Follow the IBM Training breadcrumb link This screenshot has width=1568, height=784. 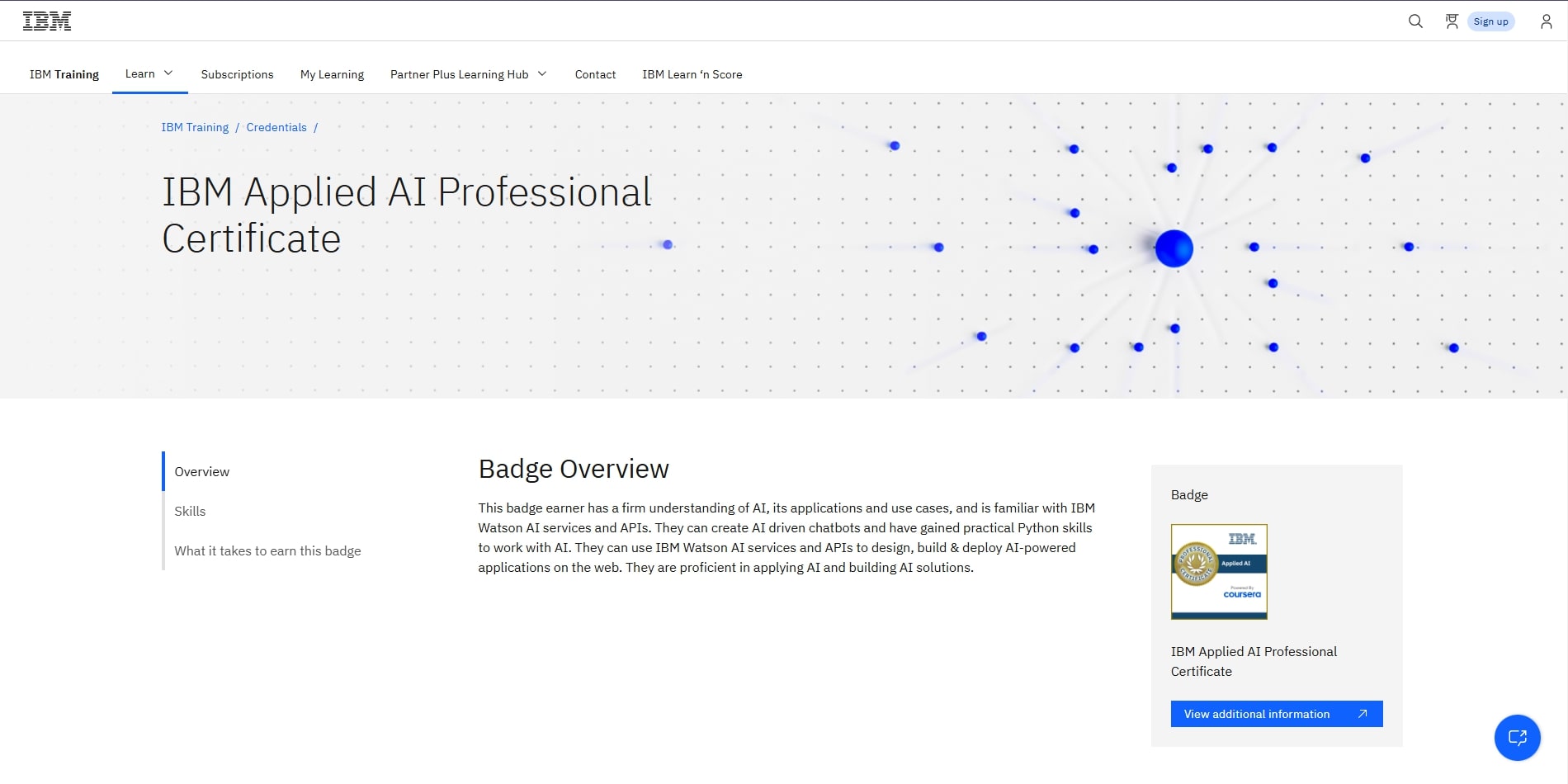click(195, 127)
